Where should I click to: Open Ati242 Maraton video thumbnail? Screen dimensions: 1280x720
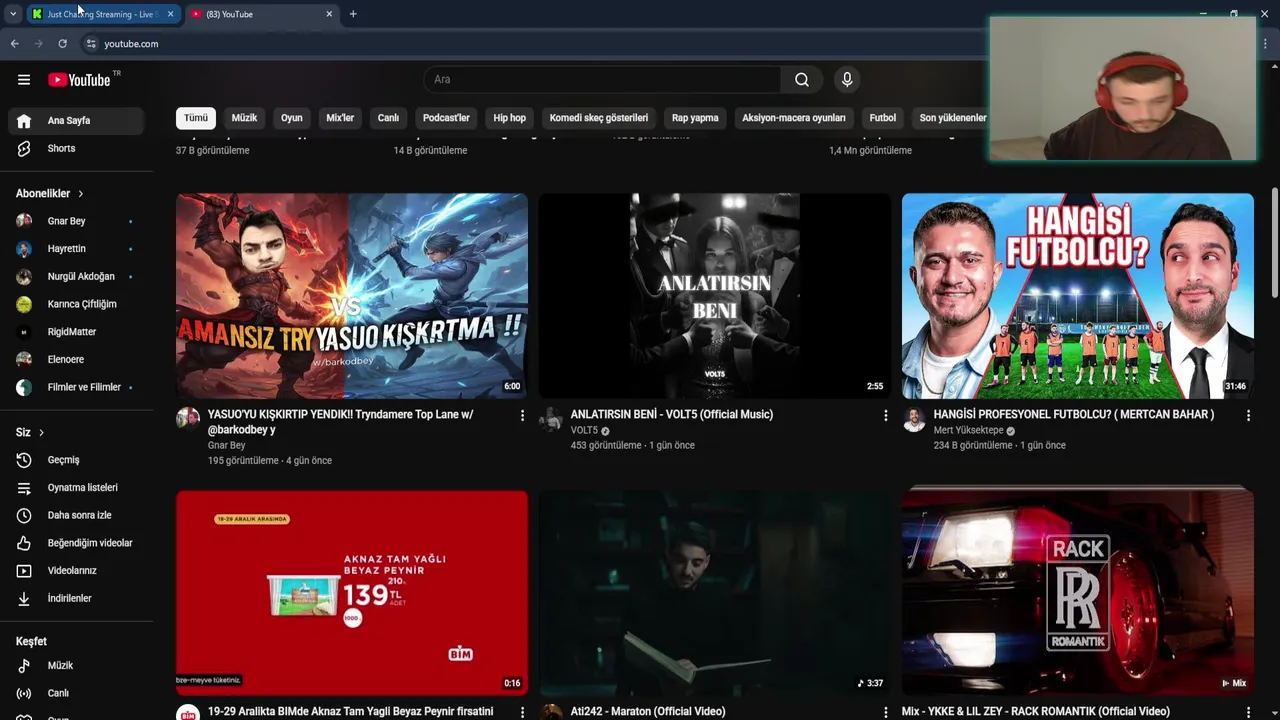[715, 593]
